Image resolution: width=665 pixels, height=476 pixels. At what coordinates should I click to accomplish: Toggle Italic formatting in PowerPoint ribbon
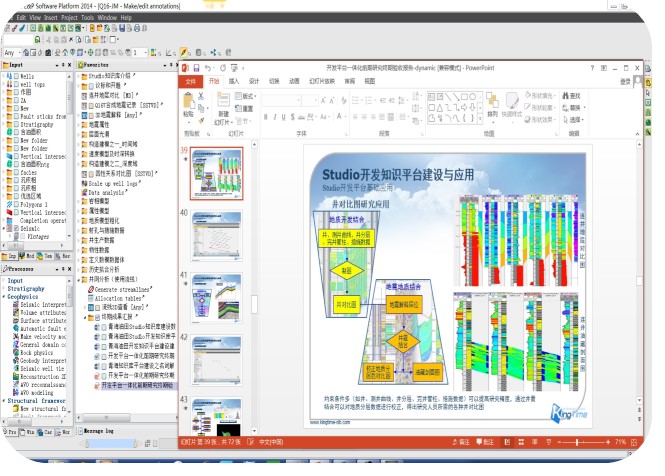pyautogui.click(x=274, y=117)
